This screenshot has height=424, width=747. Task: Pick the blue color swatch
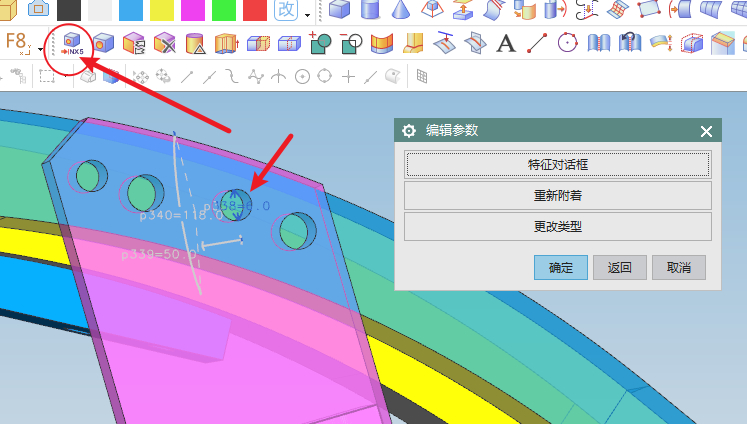pyautogui.click(x=131, y=10)
